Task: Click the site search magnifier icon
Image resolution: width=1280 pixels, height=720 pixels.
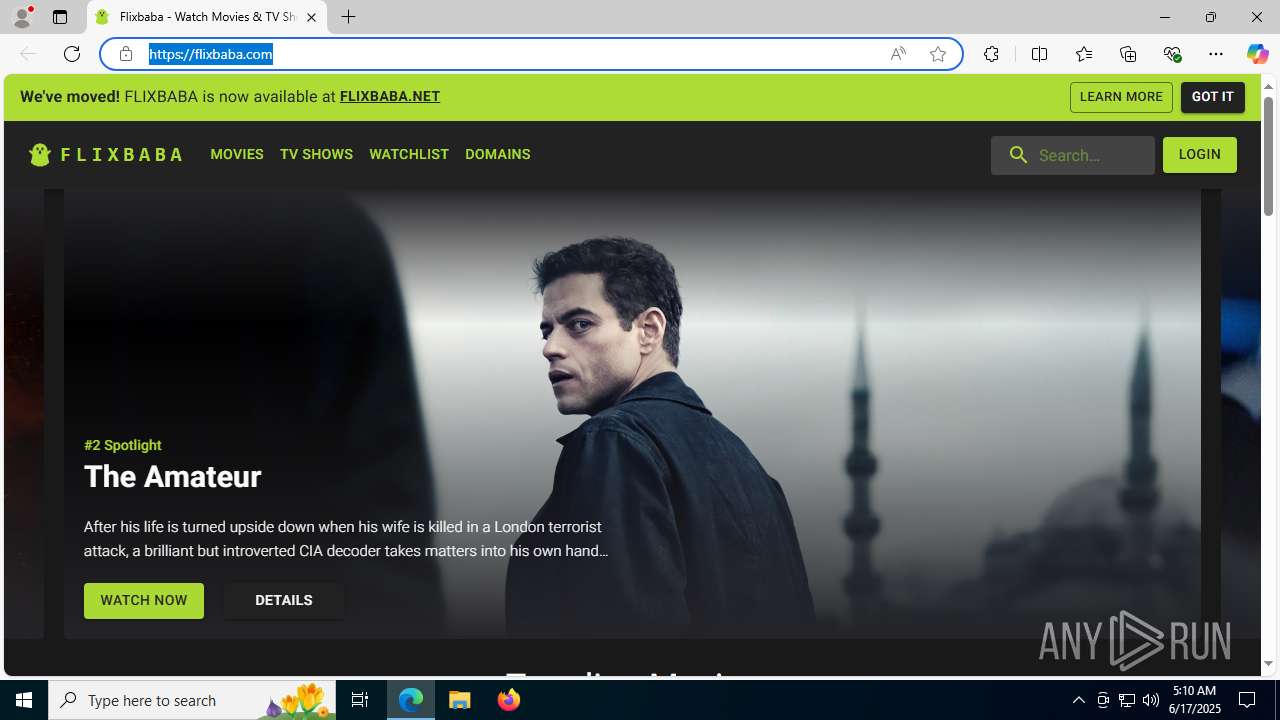Action: tap(1018, 155)
